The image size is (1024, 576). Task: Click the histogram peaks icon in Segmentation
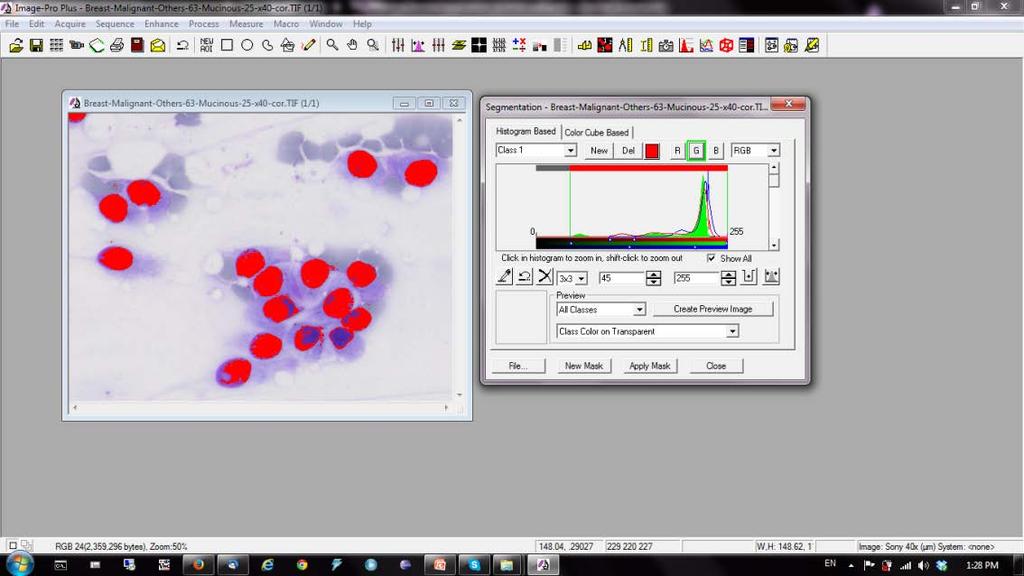[x=771, y=277]
